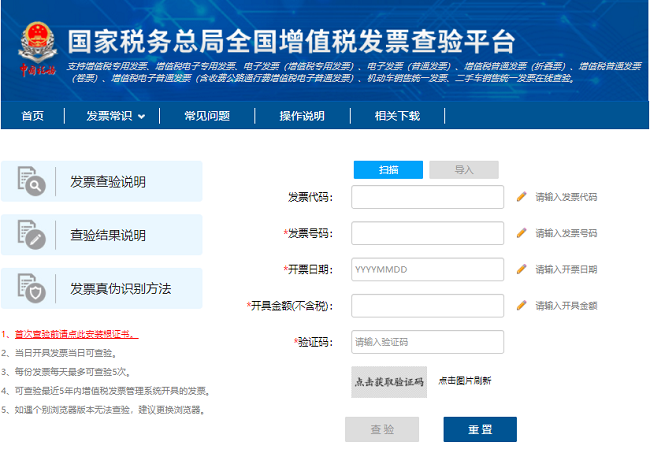650x453 pixels.
Task: Focus the 开票日期 YYYYMMDD input field
Action: pos(427,269)
